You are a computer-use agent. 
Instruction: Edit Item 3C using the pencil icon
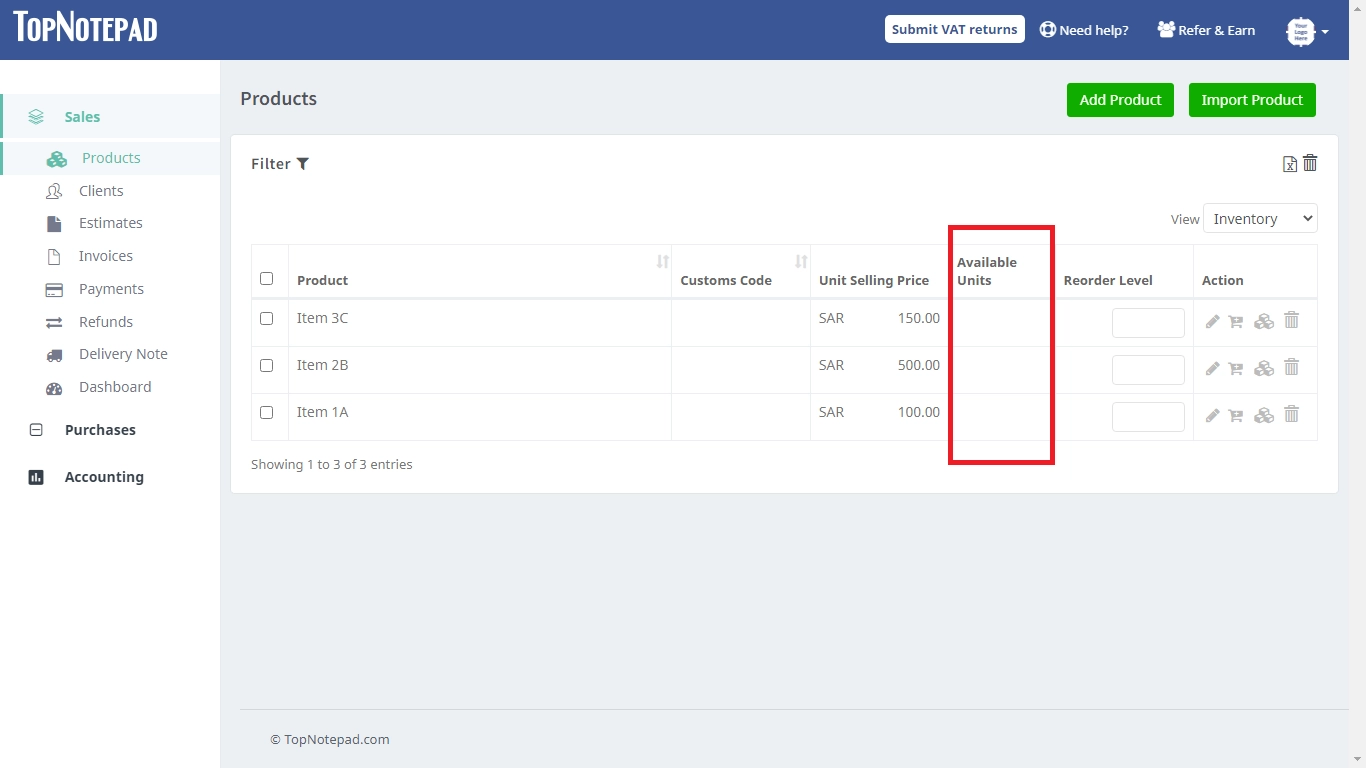point(1212,321)
